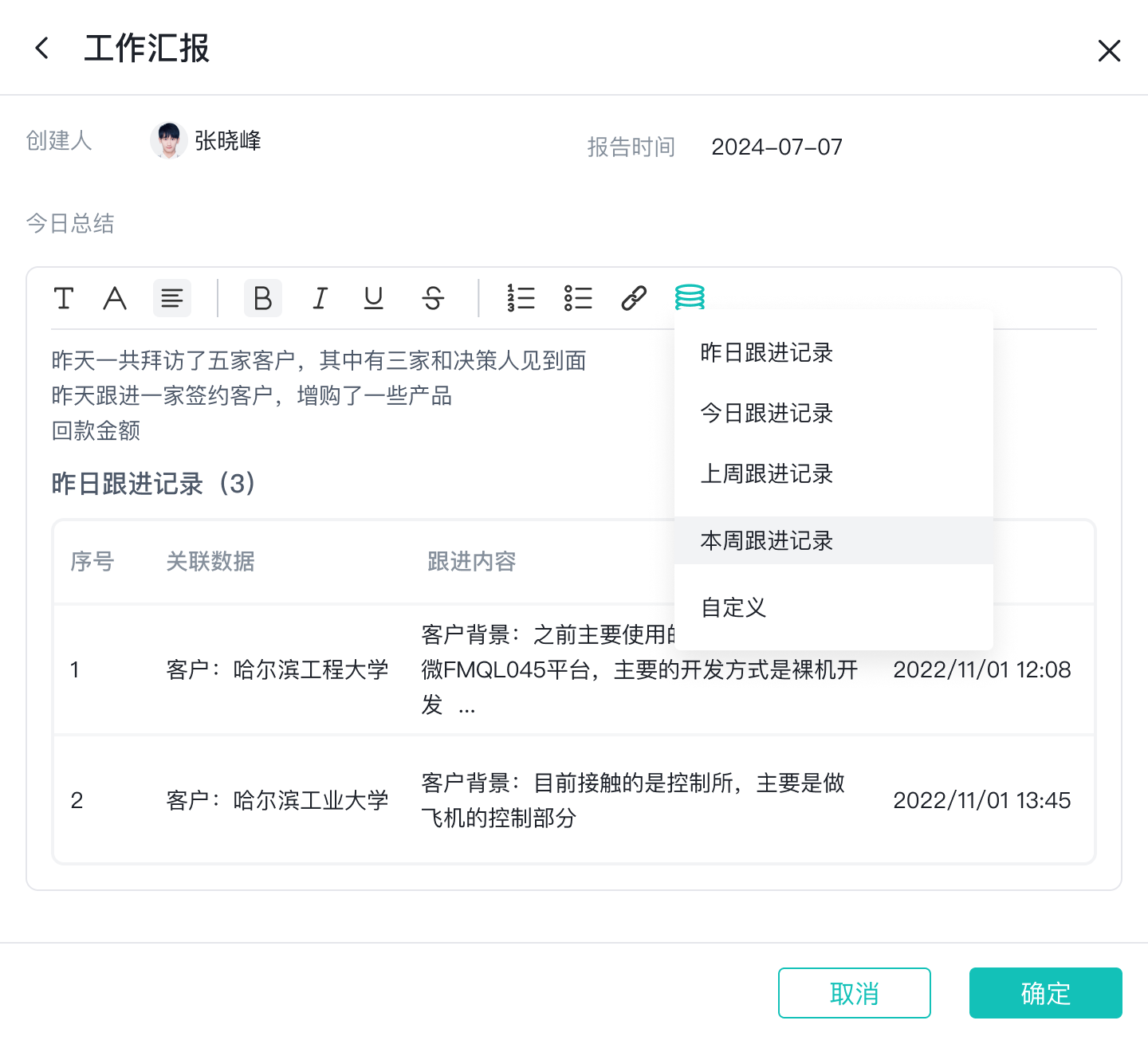The height and width of the screenshot is (1044, 1148).
Task: Pick the 自定义 option
Action: 733,608
